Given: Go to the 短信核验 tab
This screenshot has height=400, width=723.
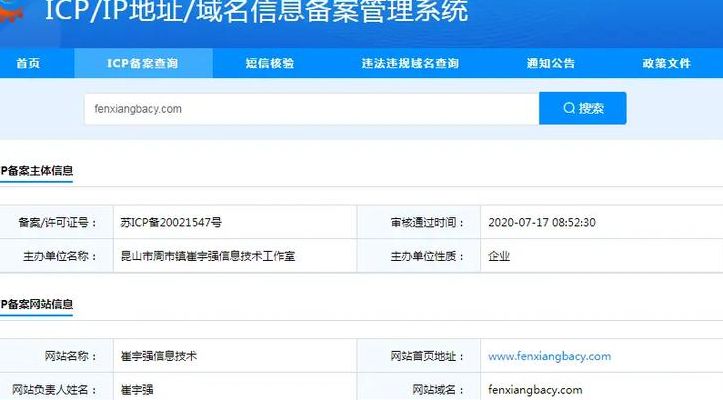Looking at the screenshot, I should (270, 63).
